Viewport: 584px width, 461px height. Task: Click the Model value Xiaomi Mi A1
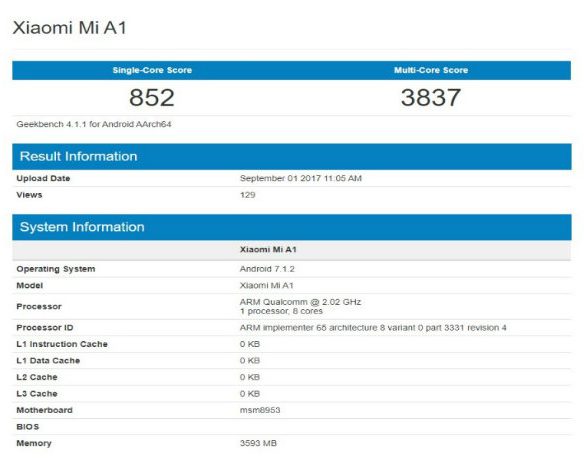pyautogui.click(x=267, y=286)
